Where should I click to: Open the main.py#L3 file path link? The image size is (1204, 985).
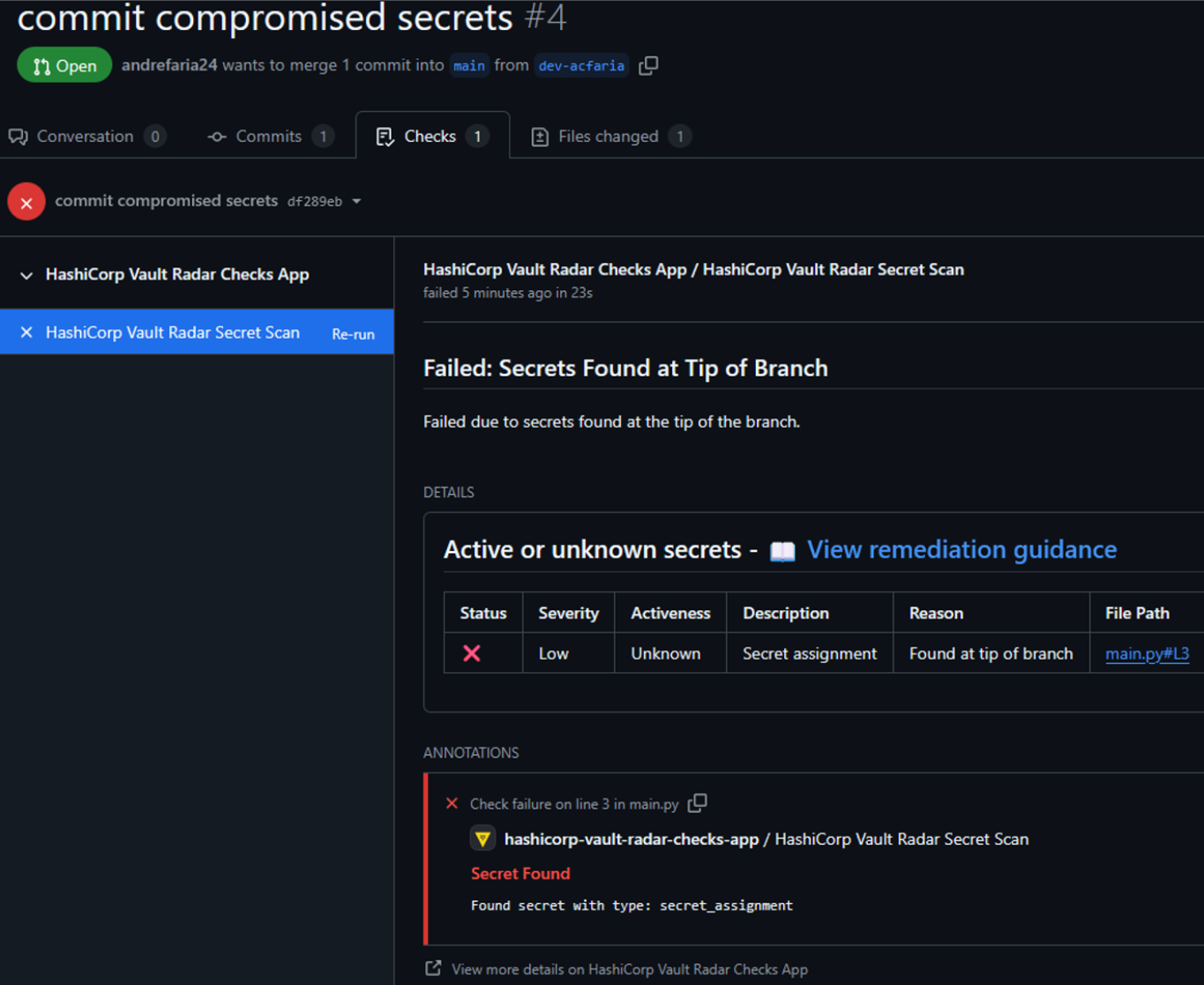[x=1147, y=653]
